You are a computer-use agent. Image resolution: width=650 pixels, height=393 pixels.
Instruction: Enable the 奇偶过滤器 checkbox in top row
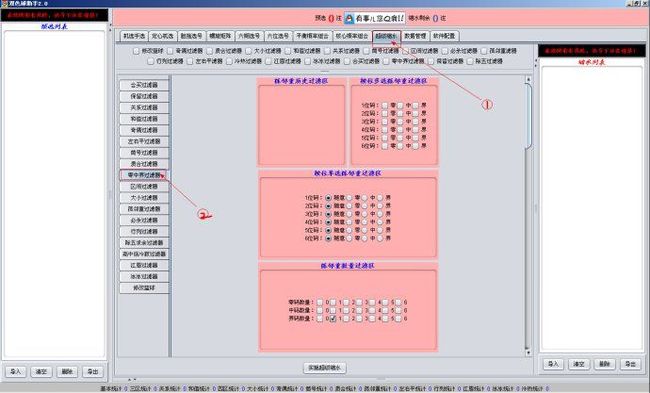170,51
